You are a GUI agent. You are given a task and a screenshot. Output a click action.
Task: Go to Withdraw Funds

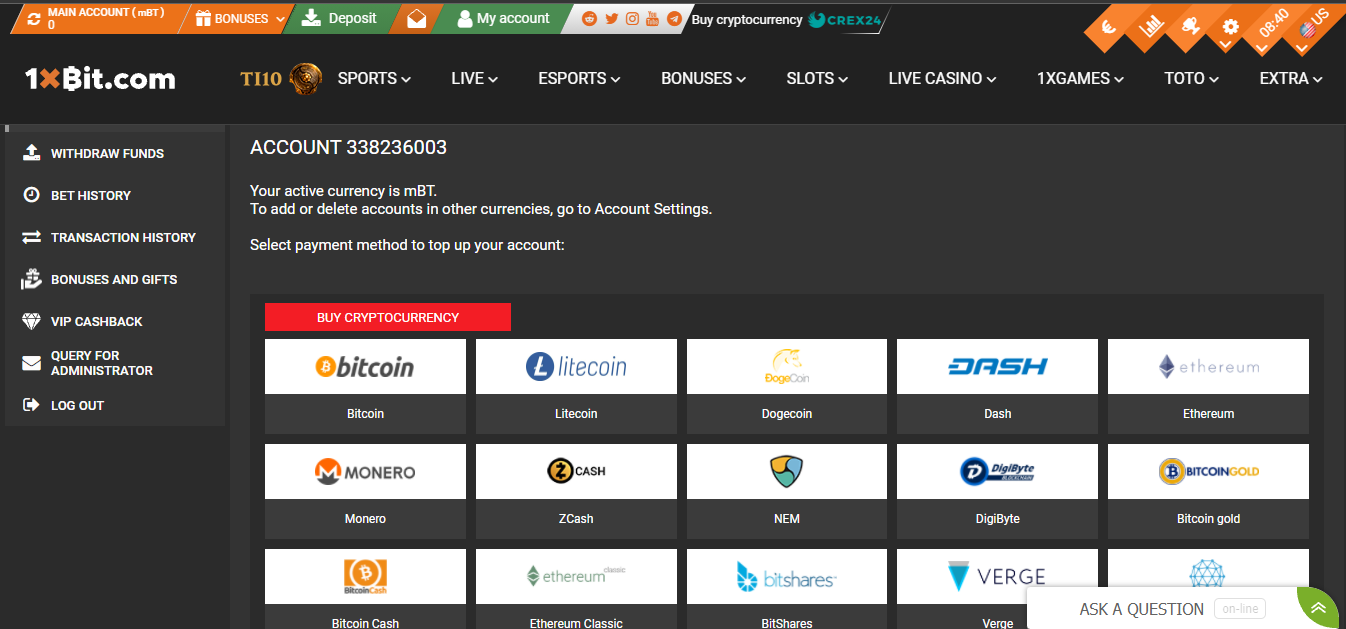(x=107, y=154)
